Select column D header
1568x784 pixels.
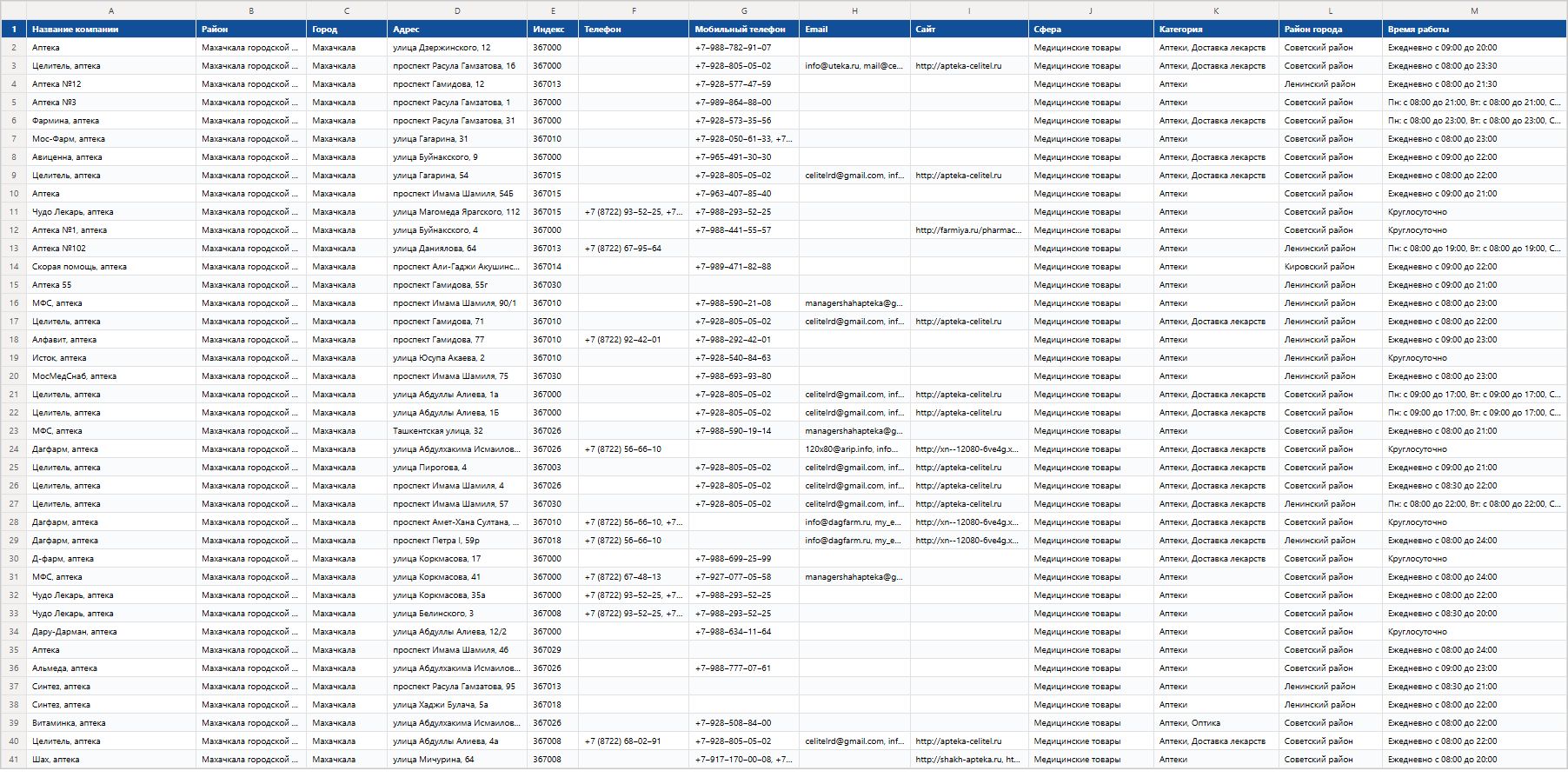tap(457, 10)
